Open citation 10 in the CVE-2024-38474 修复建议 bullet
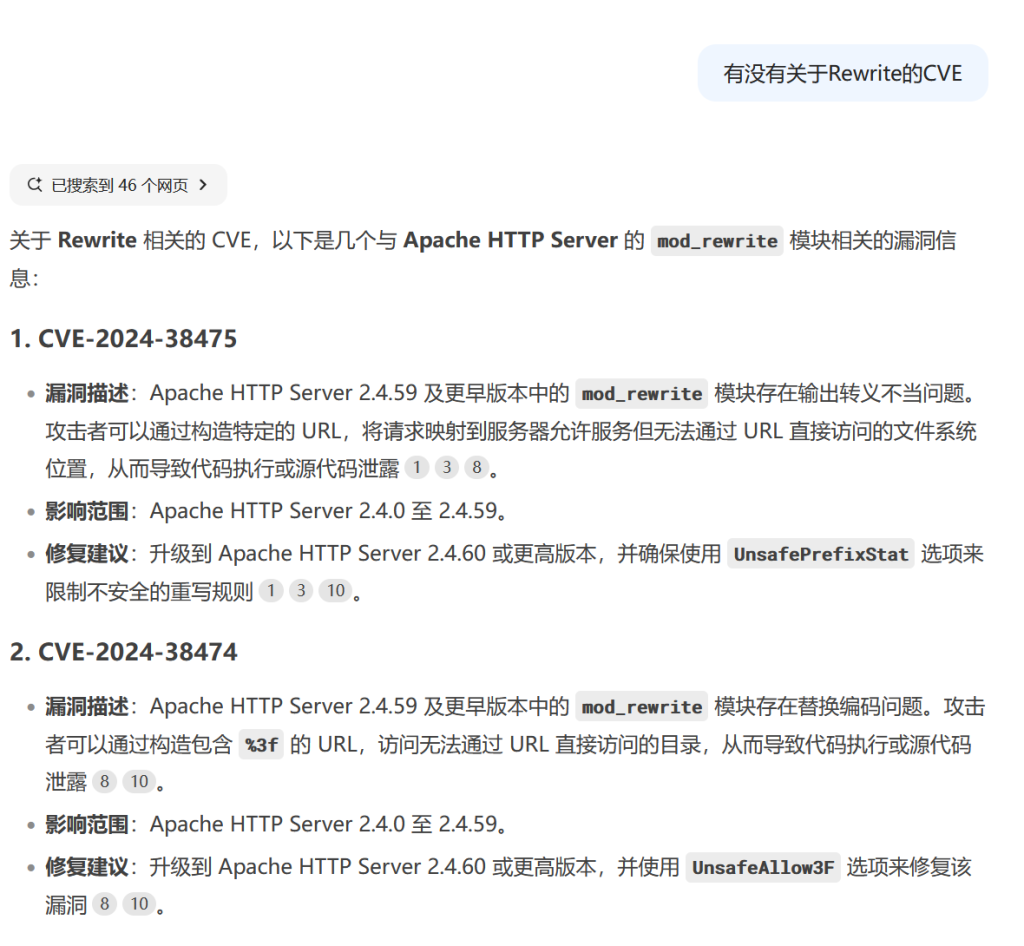1024x946 pixels. click(x=139, y=904)
